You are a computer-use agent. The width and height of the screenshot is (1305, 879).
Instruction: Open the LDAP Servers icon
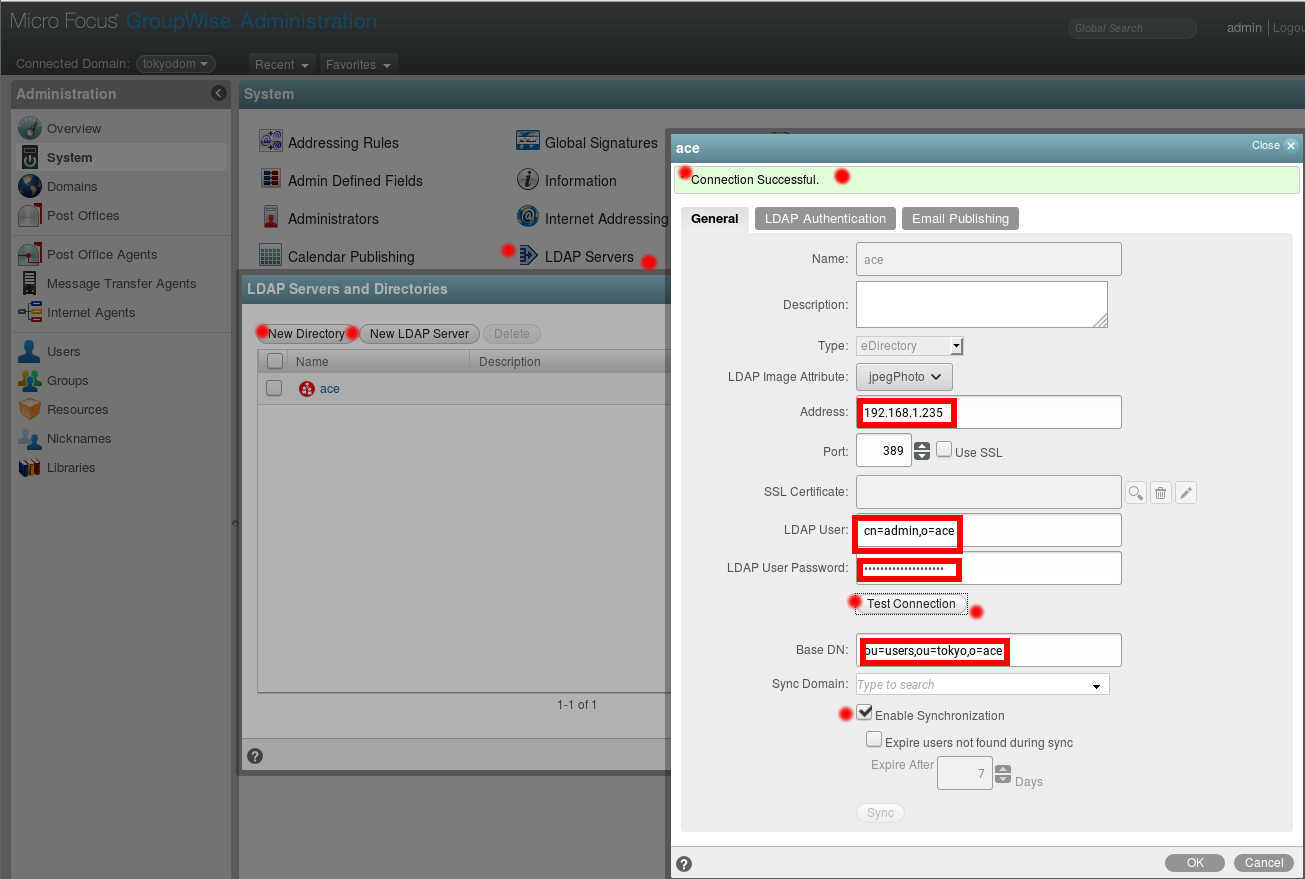(528, 256)
